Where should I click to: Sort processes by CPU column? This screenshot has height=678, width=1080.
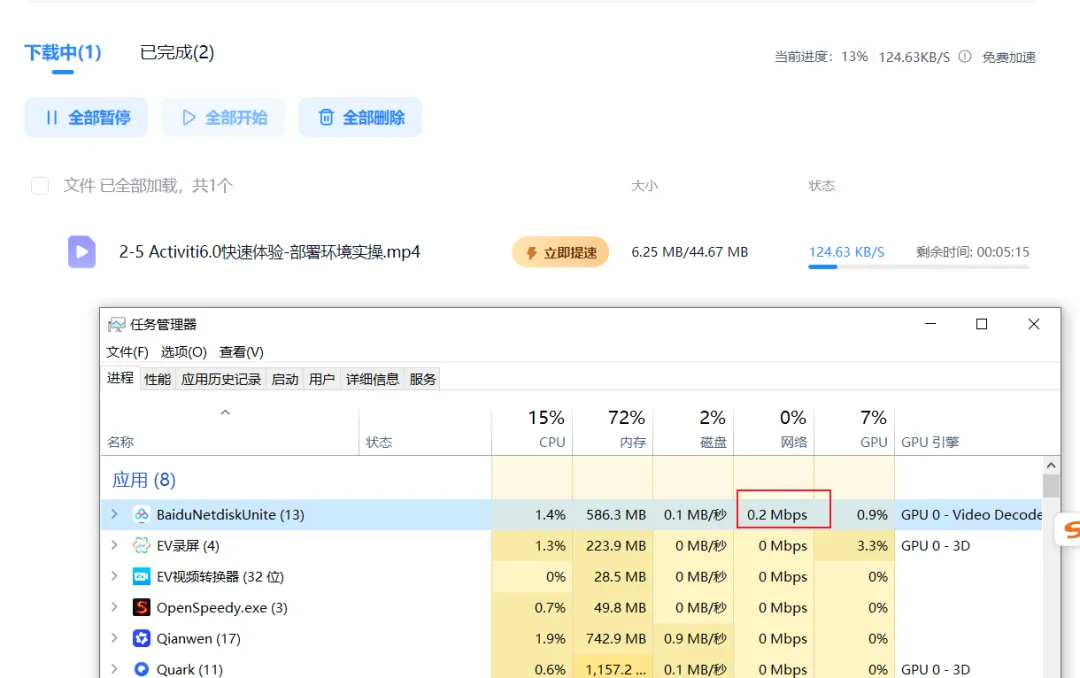tap(532, 430)
